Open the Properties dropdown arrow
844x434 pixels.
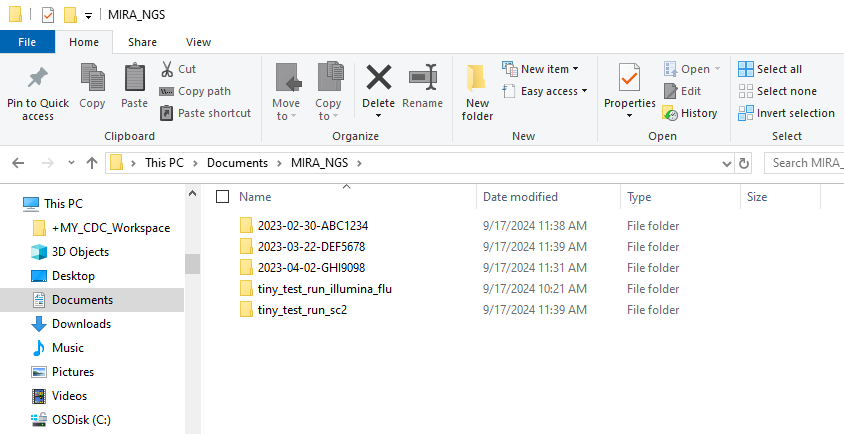pos(629,116)
